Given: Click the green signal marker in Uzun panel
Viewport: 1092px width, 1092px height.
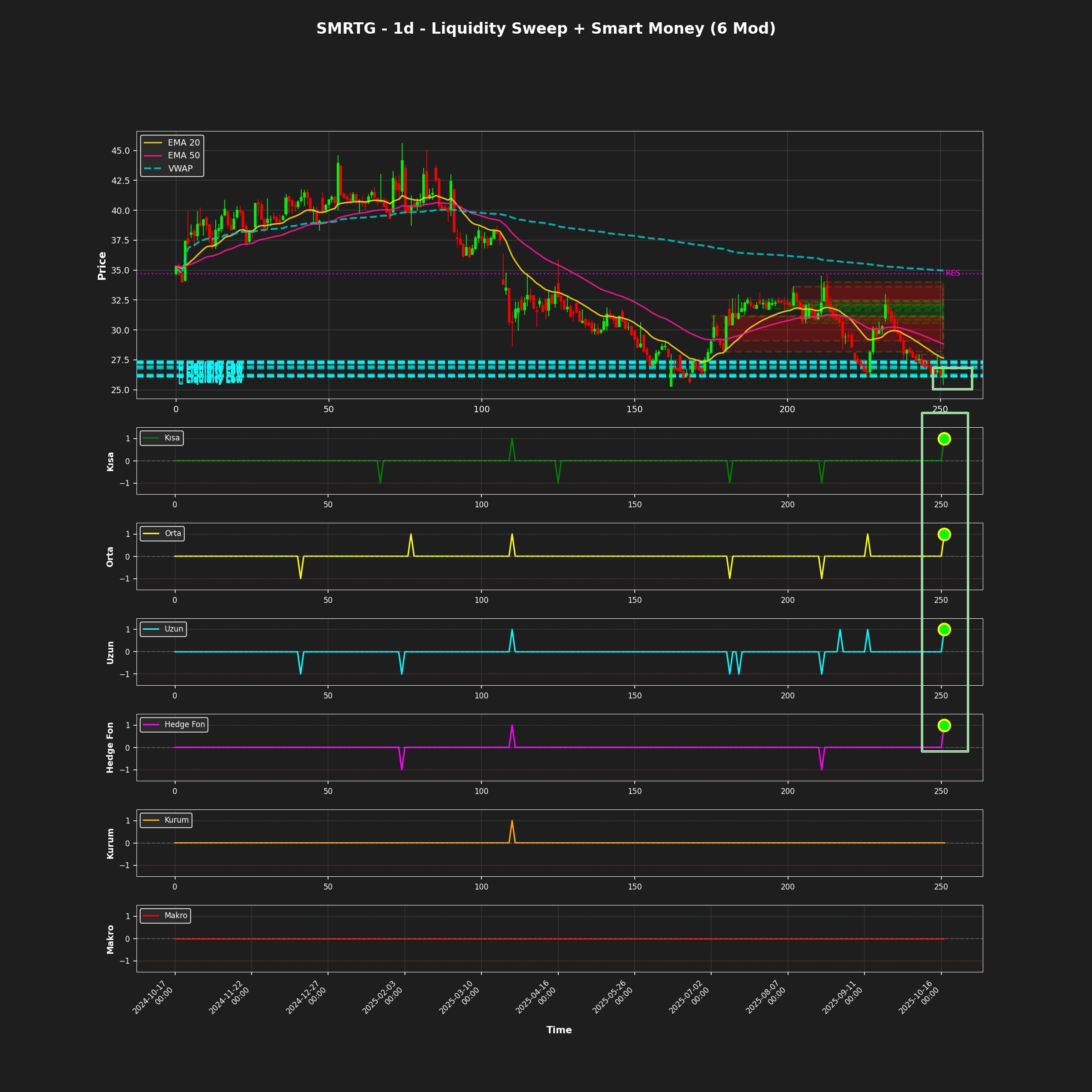Looking at the screenshot, I should coord(944,630).
